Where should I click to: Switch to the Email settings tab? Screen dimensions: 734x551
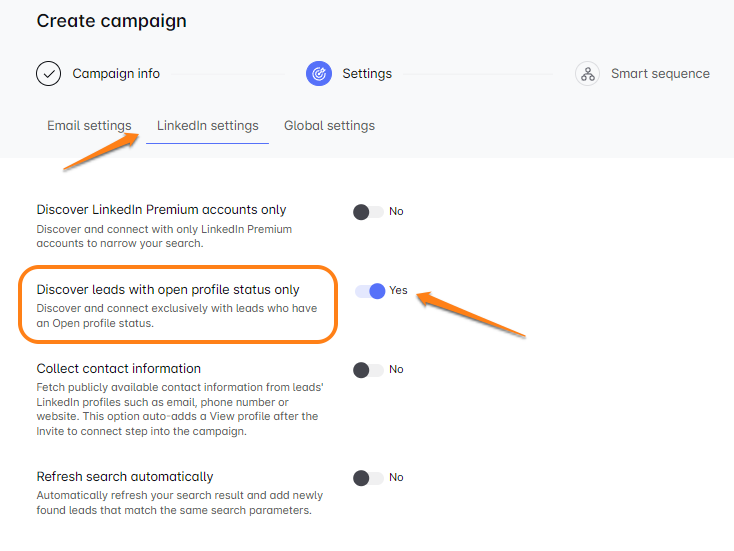(89, 126)
